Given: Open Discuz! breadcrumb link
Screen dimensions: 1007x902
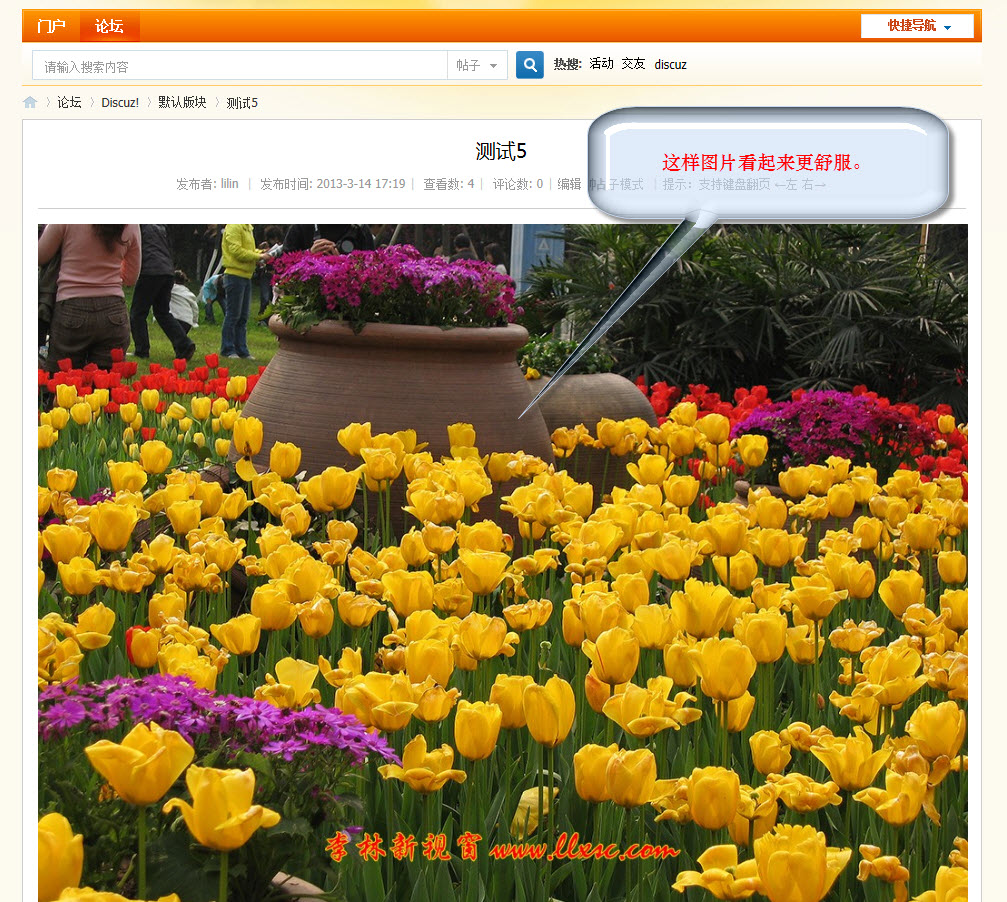Looking at the screenshot, I should (120, 103).
